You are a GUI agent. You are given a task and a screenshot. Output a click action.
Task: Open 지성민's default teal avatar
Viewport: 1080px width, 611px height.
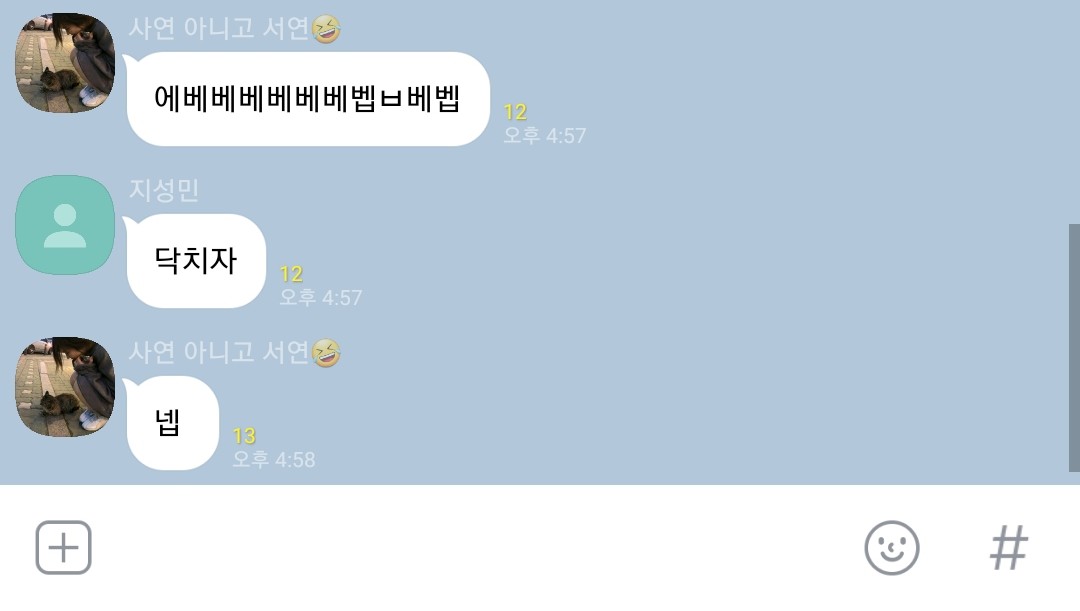coord(65,225)
